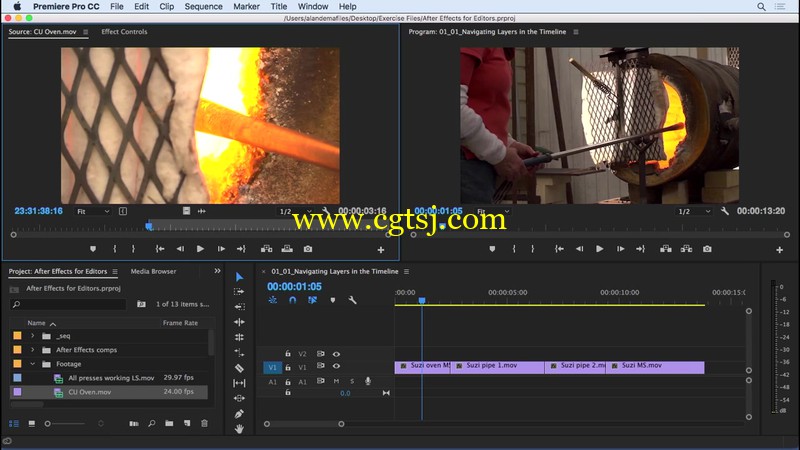Toggle lock on V2 track

[288, 354]
